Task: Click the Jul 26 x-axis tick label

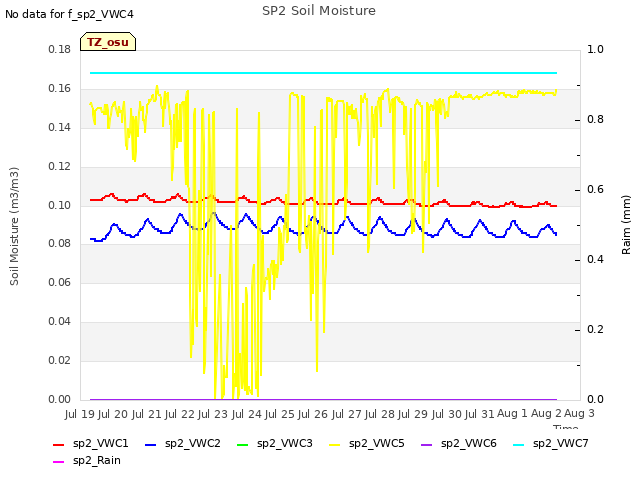Action: point(313,414)
